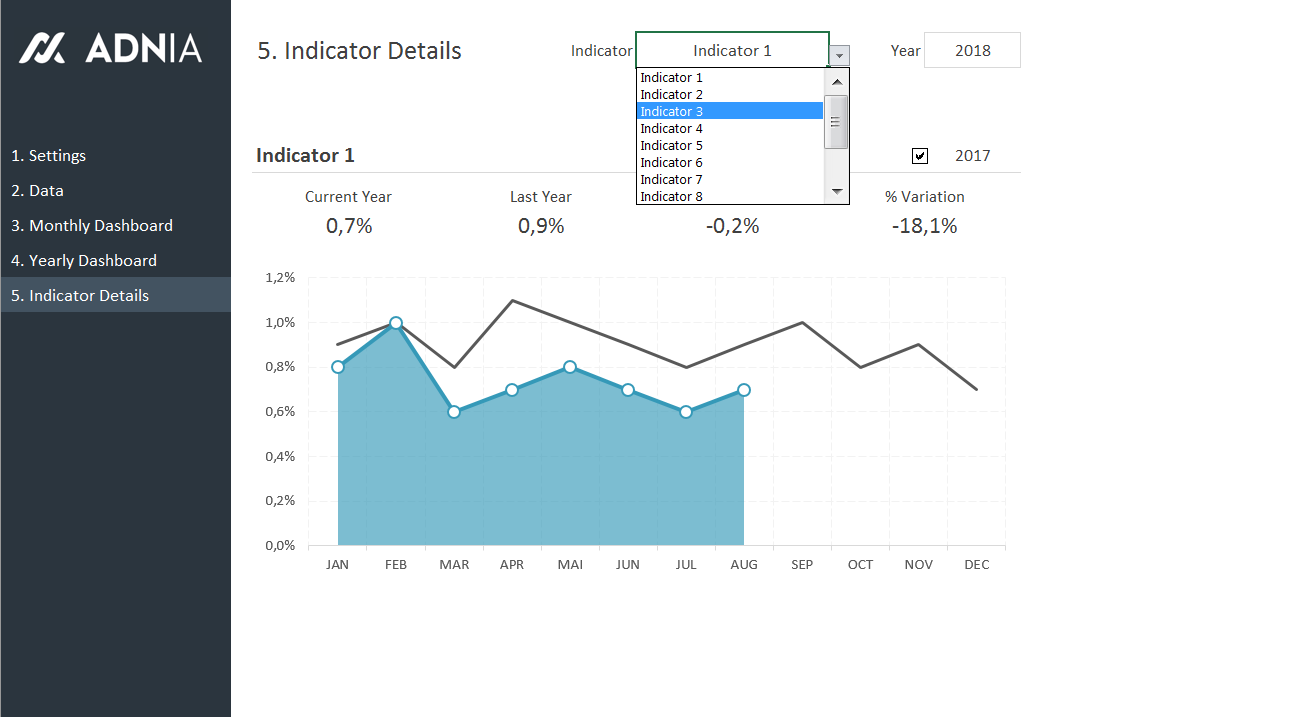The height and width of the screenshot is (717, 1315).
Task: Open the 1. Settings page
Action: 48,156
